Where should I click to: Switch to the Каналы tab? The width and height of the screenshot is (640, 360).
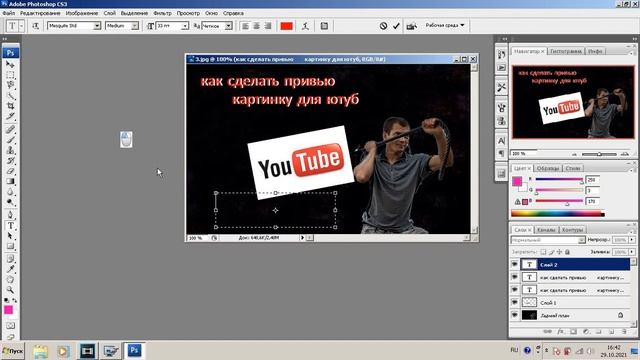546,230
